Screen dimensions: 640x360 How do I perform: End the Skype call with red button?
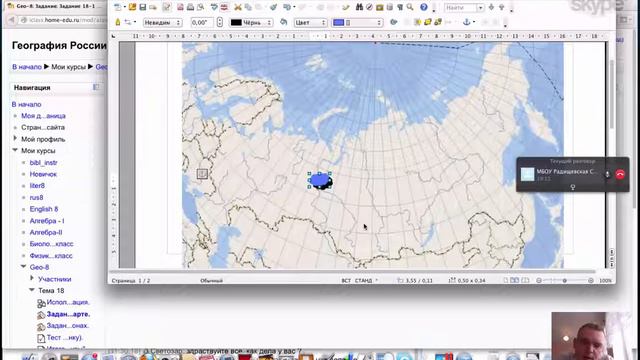pos(620,174)
